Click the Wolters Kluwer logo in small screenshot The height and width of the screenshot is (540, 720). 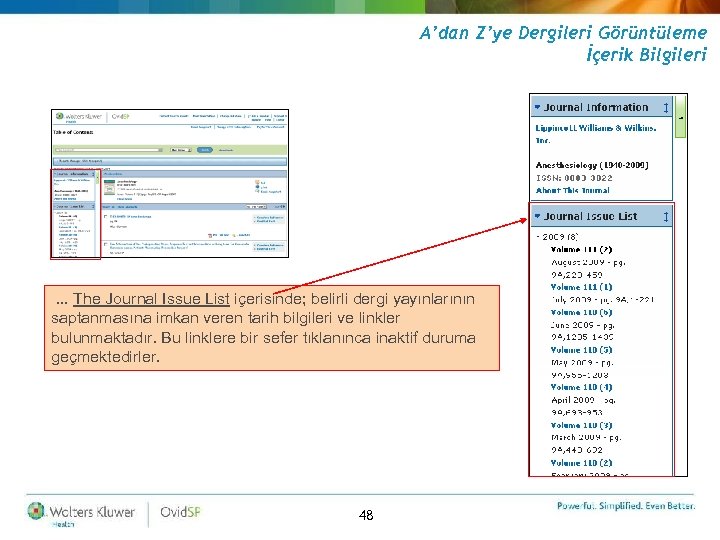79,117
